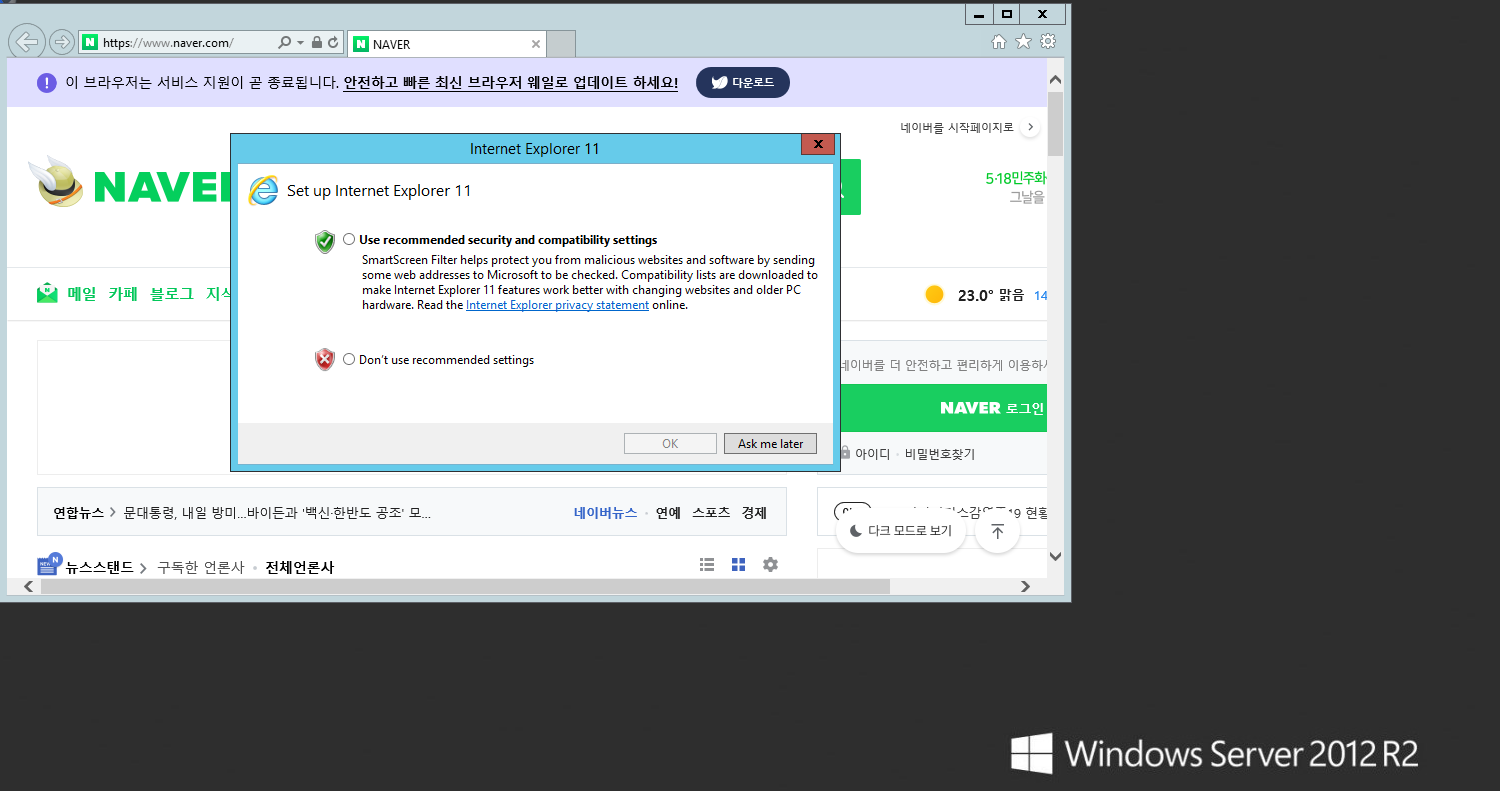Click the Ask me later button
This screenshot has height=791, width=1500.
tap(770, 444)
